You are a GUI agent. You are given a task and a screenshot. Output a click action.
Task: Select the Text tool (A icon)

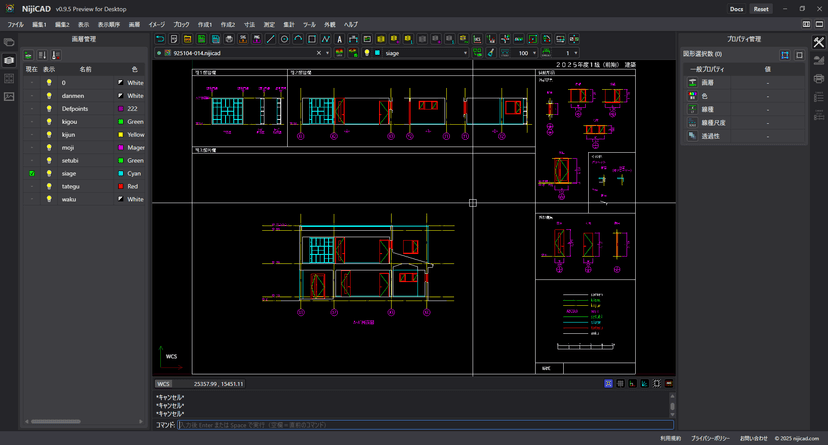coord(339,39)
